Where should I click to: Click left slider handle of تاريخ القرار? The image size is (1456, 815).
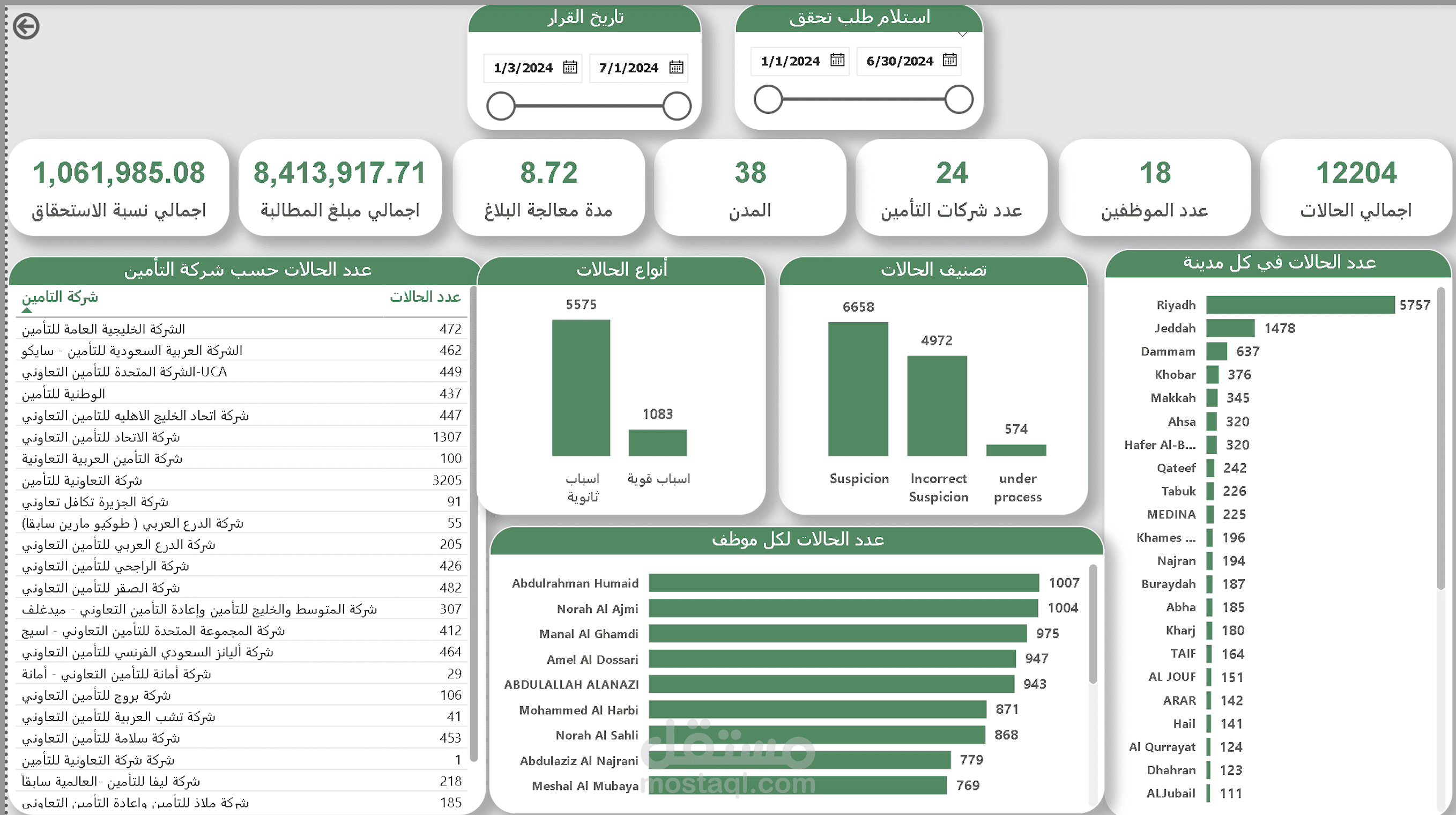click(x=501, y=106)
